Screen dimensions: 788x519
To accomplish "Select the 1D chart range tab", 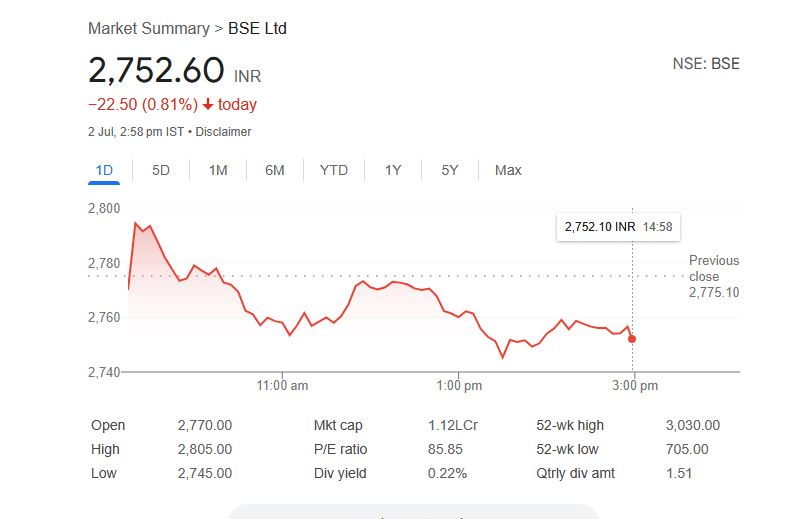I will click(x=104, y=170).
